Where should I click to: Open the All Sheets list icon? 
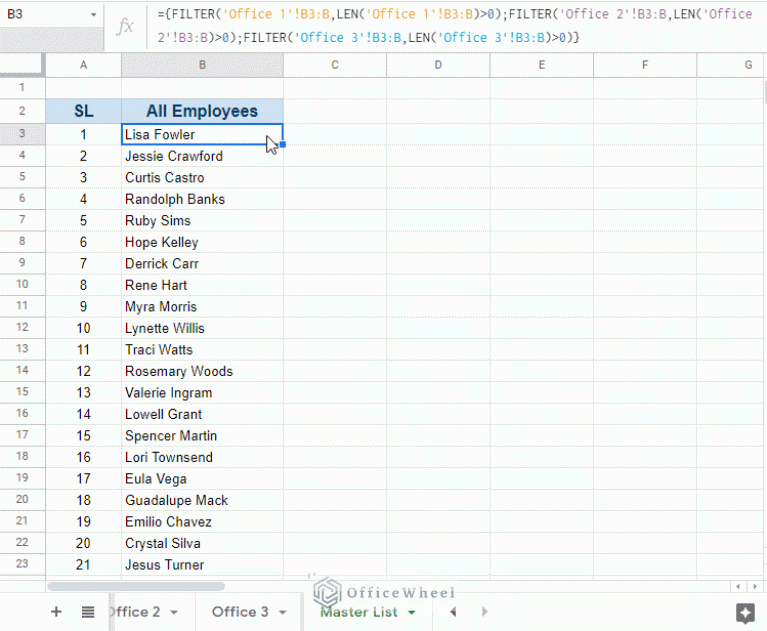tap(88, 612)
